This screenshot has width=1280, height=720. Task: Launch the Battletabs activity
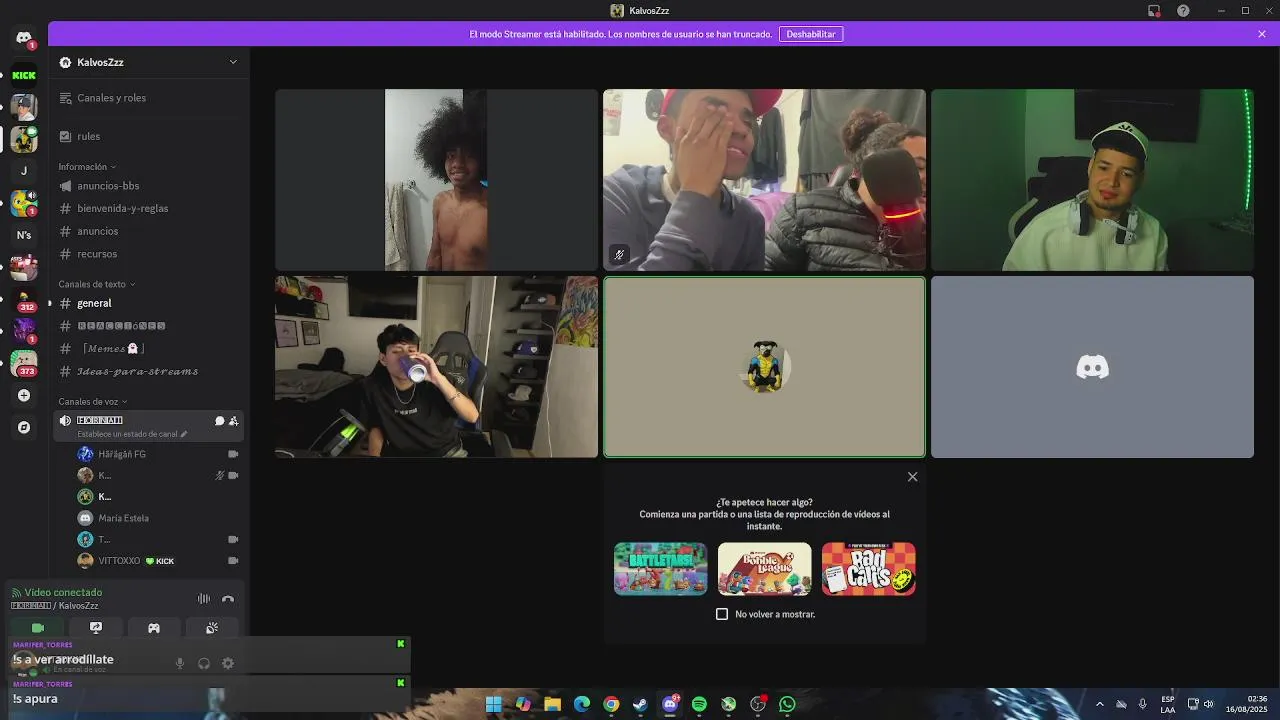660,569
